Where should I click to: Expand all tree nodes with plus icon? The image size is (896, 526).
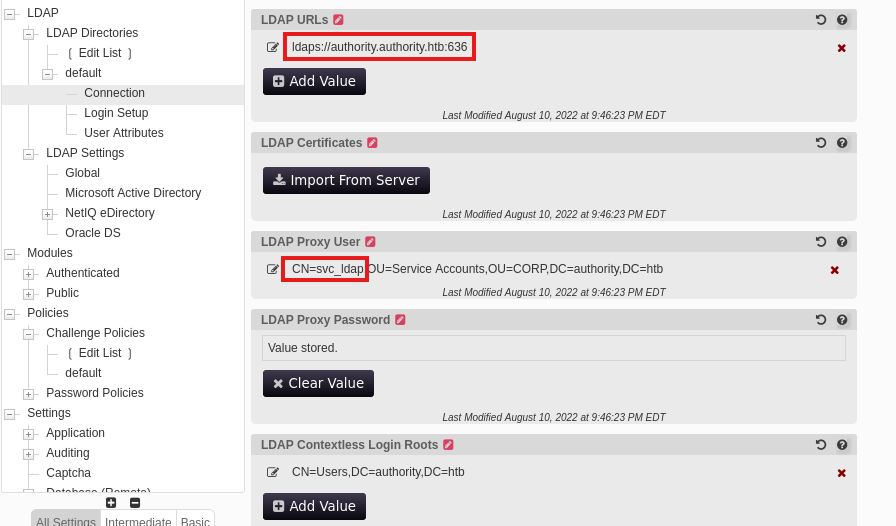(111, 502)
